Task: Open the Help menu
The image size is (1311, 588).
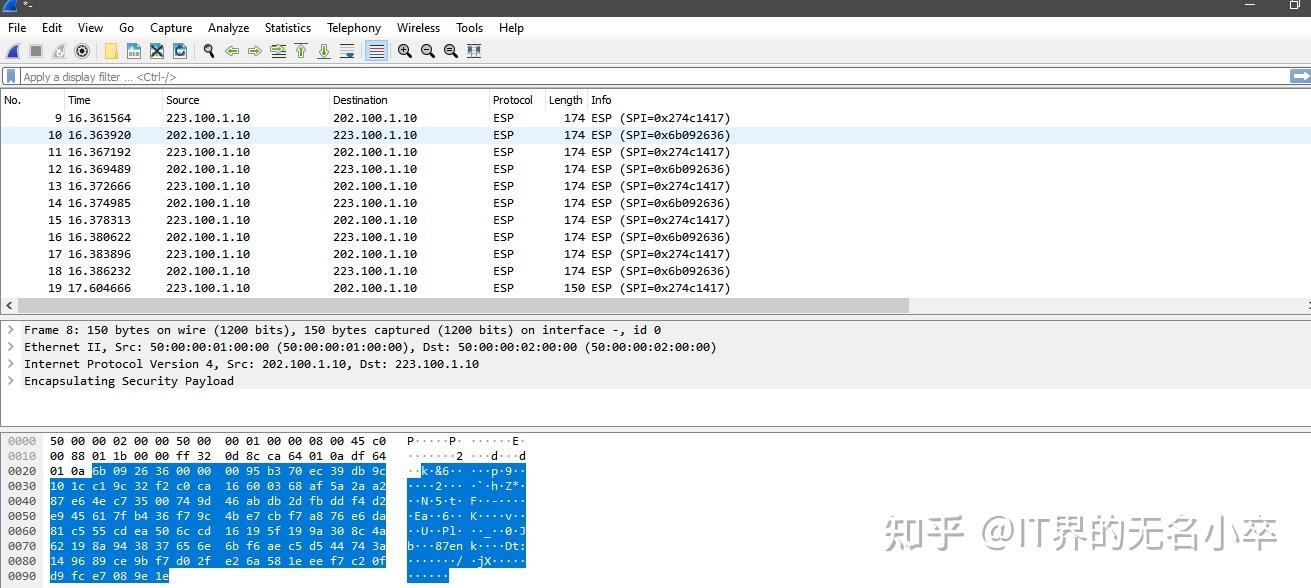Action: (x=511, y=28)
